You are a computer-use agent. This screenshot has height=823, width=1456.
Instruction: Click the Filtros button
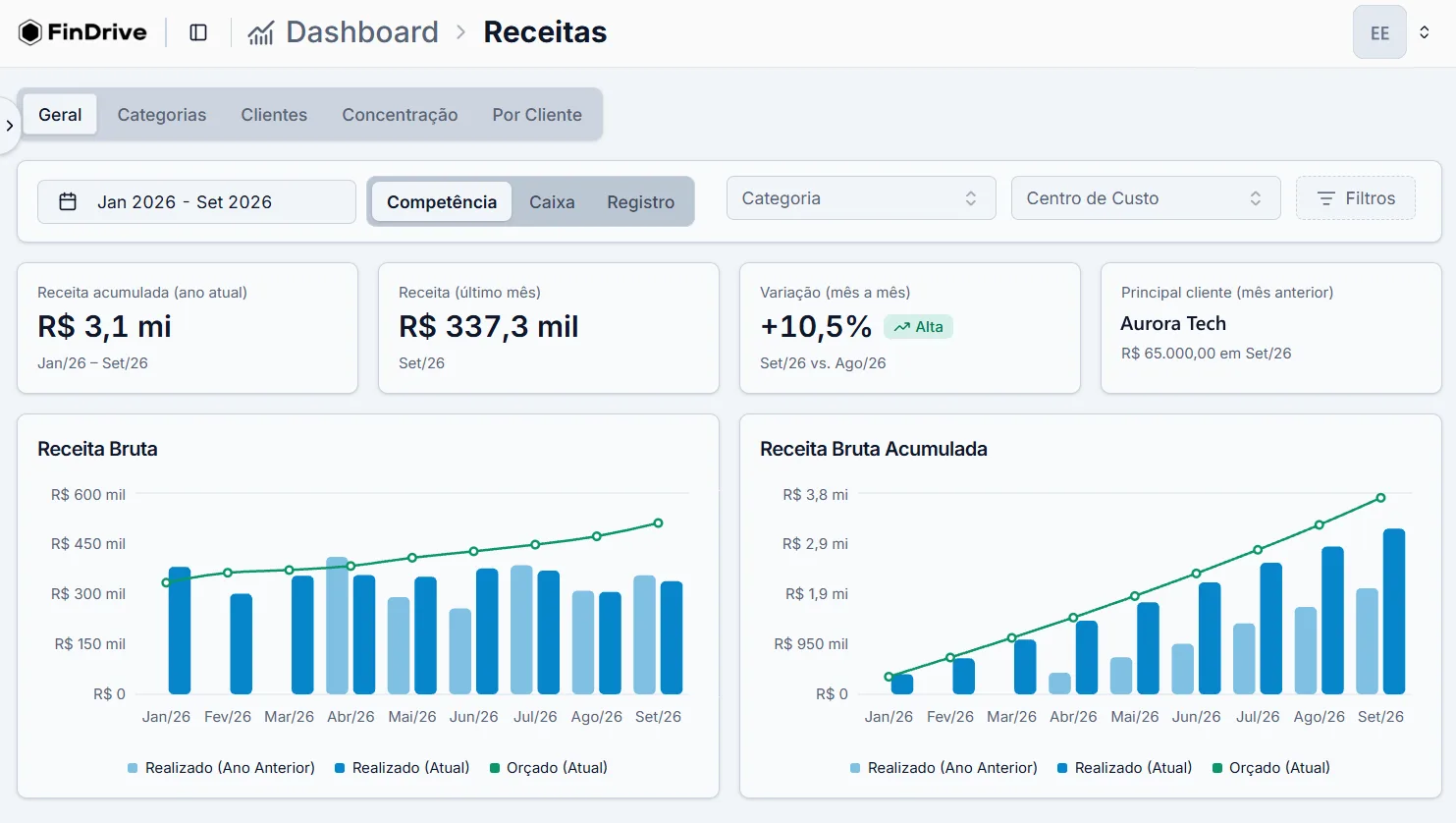click(1356, 198)
